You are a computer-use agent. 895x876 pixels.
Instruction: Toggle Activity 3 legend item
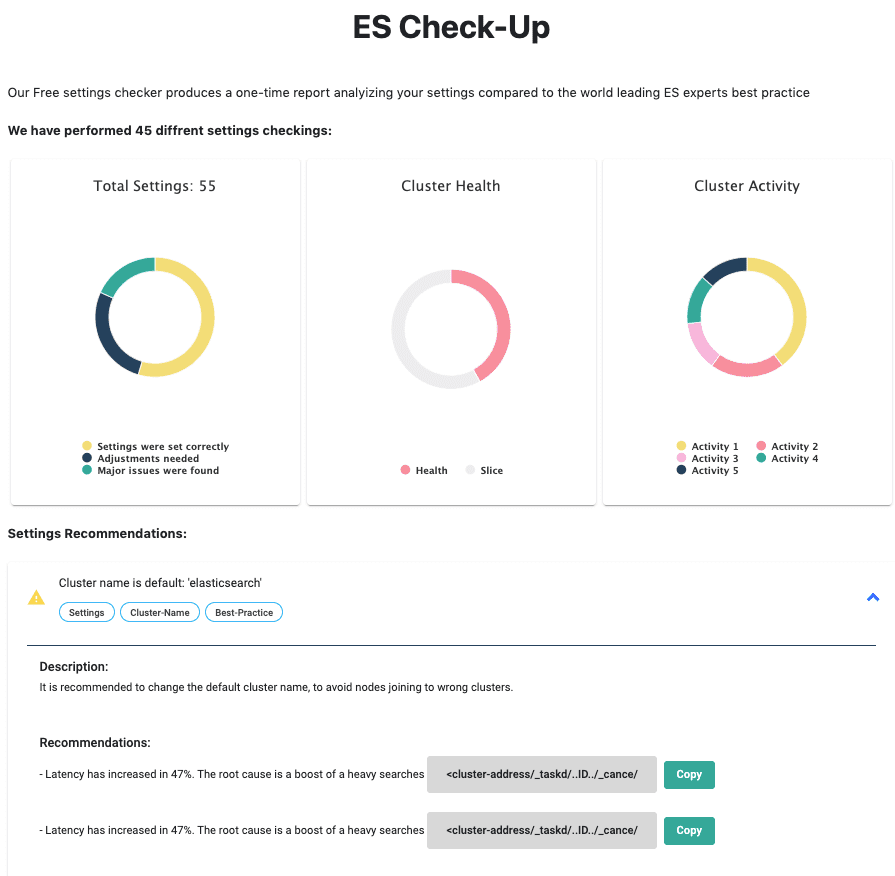[x=707, y=458]
